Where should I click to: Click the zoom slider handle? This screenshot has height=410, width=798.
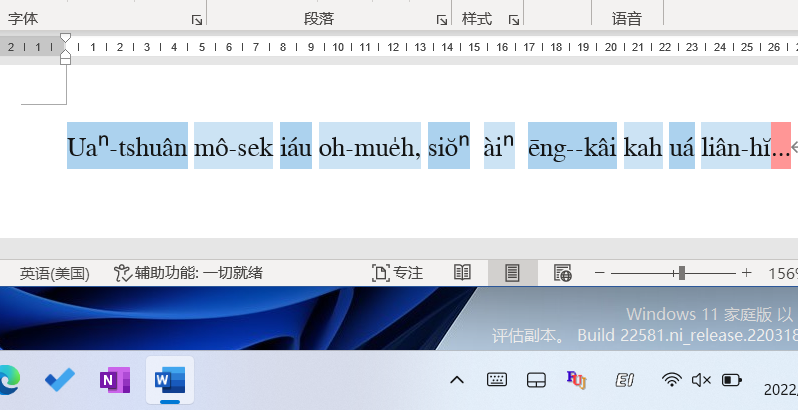pyautogui.click(x=681, y=273)
